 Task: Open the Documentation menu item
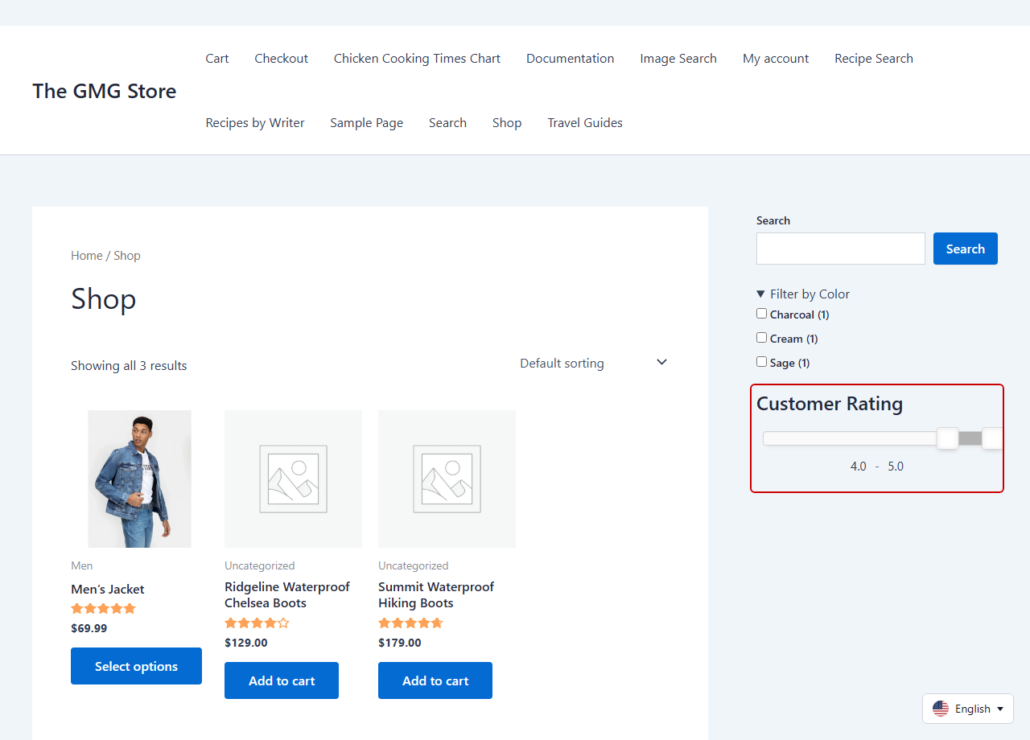pyautogui.click(x=570, y=58)
